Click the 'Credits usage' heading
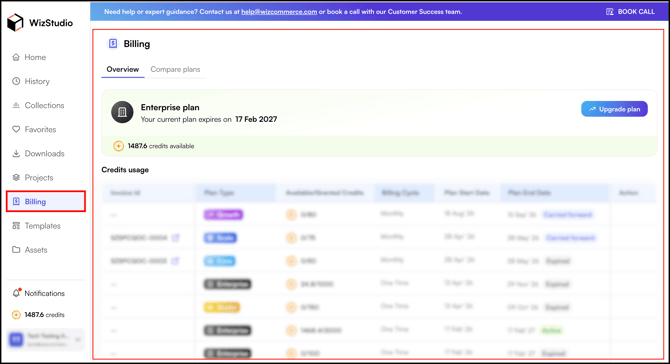 (125, 170)
